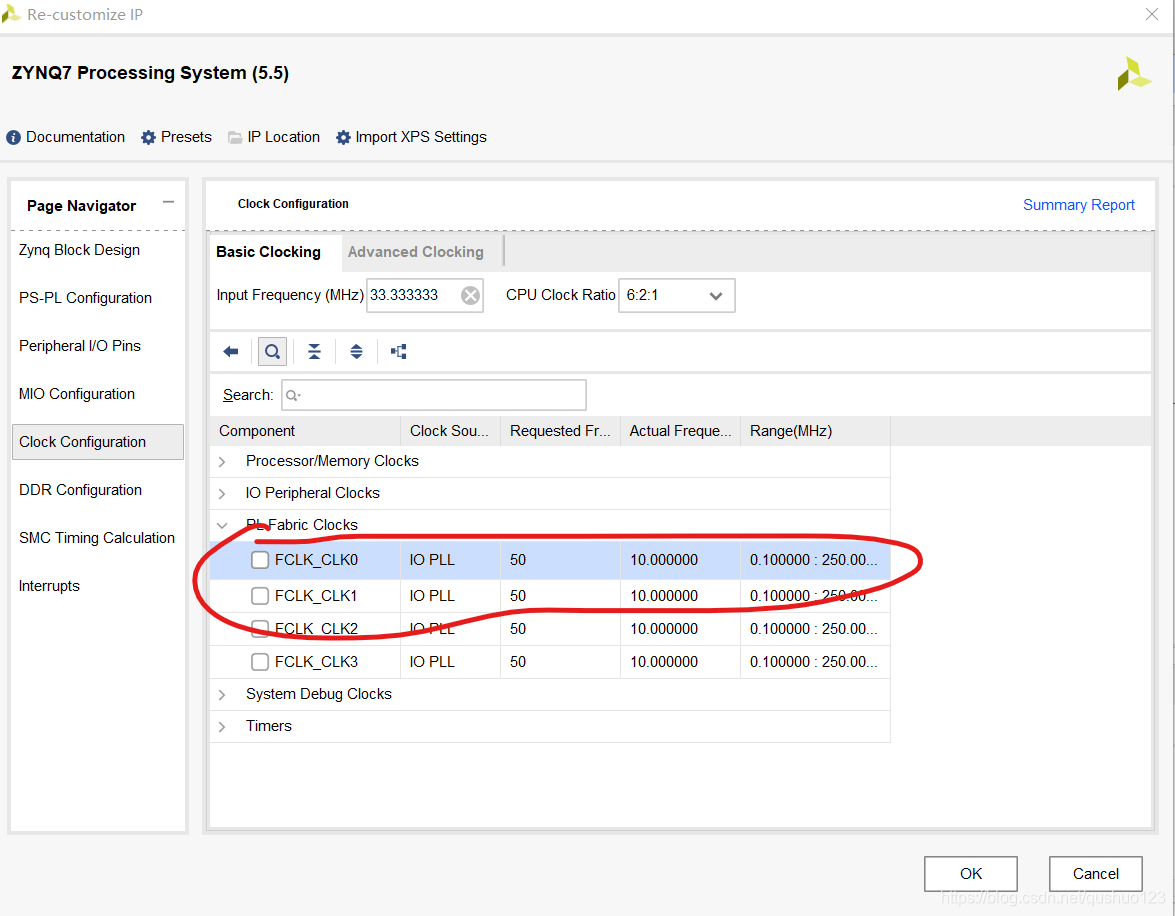
Task: Select FCLK_CLK2 actual frequency 10.000000
Action: pos(680,628)
